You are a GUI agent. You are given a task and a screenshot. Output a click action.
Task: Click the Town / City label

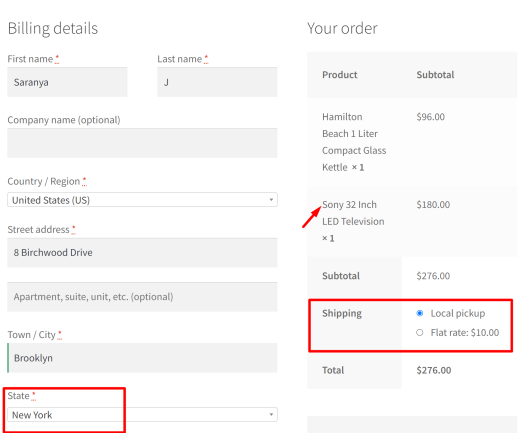pyautogui.click(x=31, y=335)
